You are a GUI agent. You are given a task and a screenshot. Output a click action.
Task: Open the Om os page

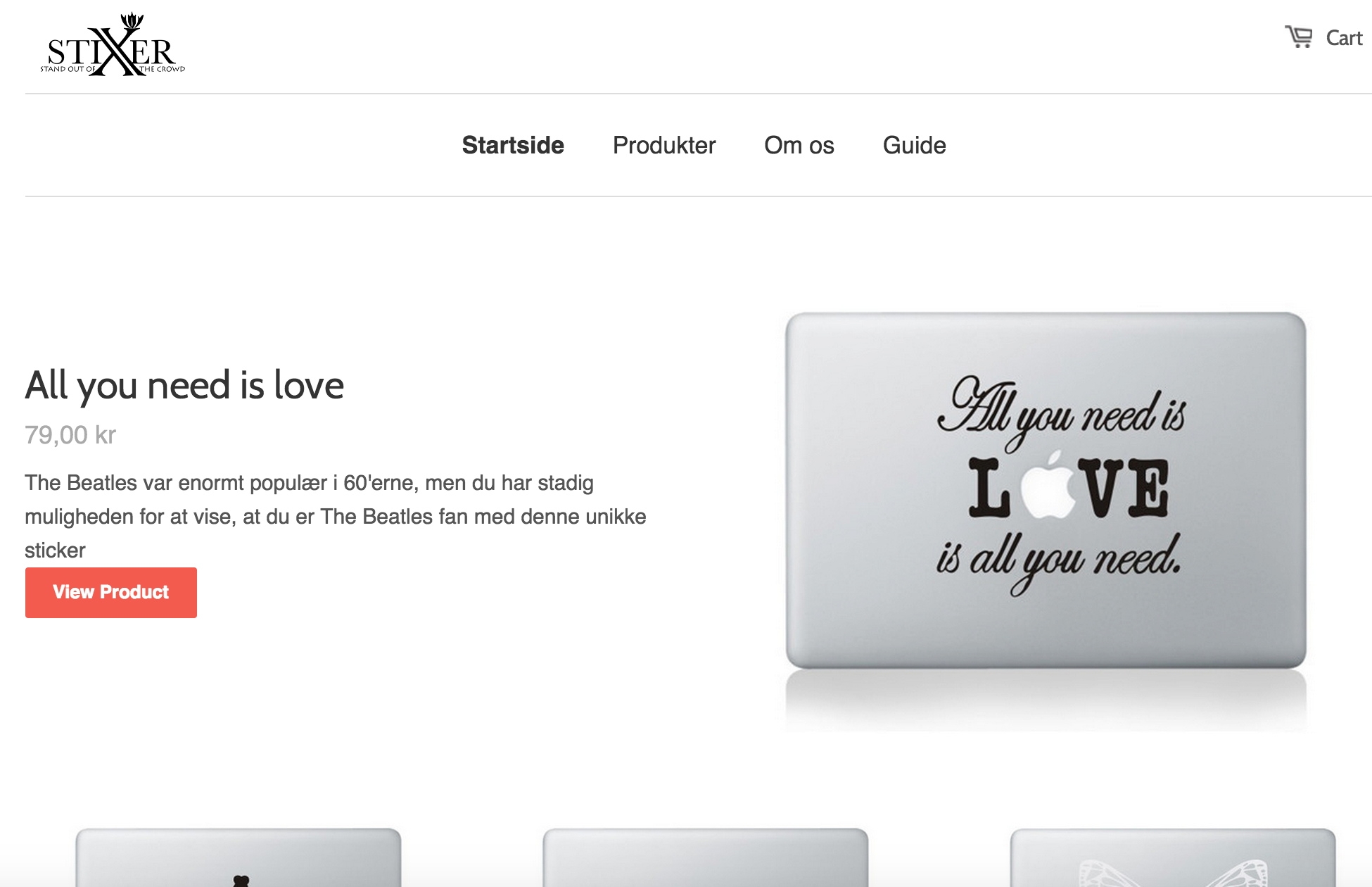coord(799,145)
